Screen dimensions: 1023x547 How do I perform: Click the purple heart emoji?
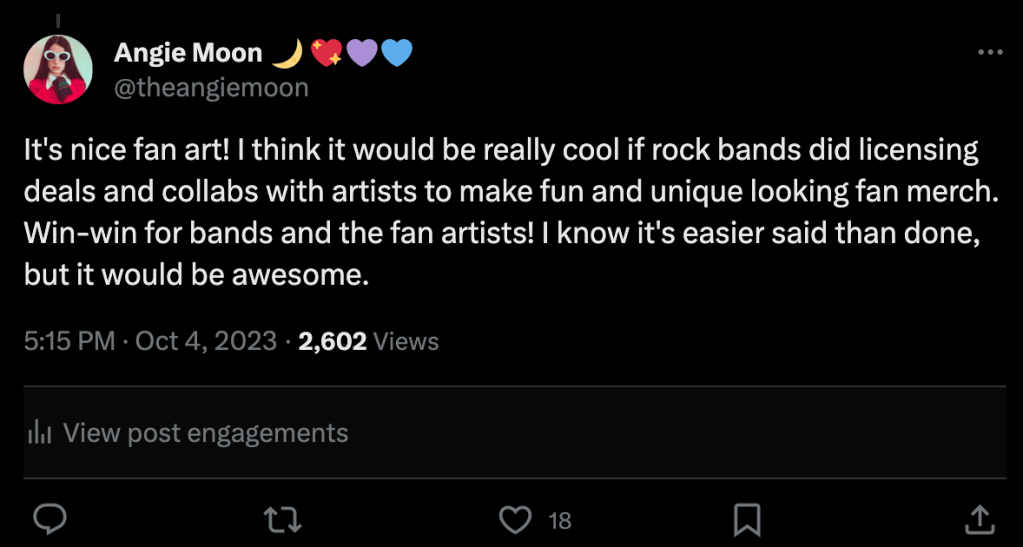361,53
